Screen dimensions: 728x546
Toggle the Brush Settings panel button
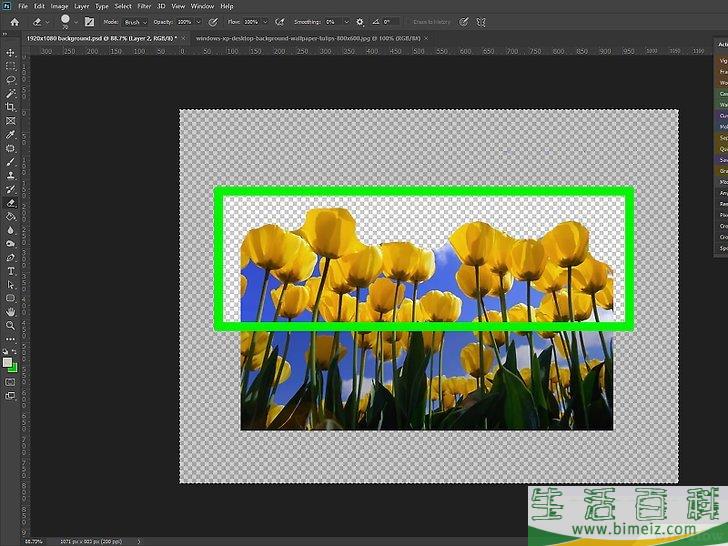tap(89, 22)
